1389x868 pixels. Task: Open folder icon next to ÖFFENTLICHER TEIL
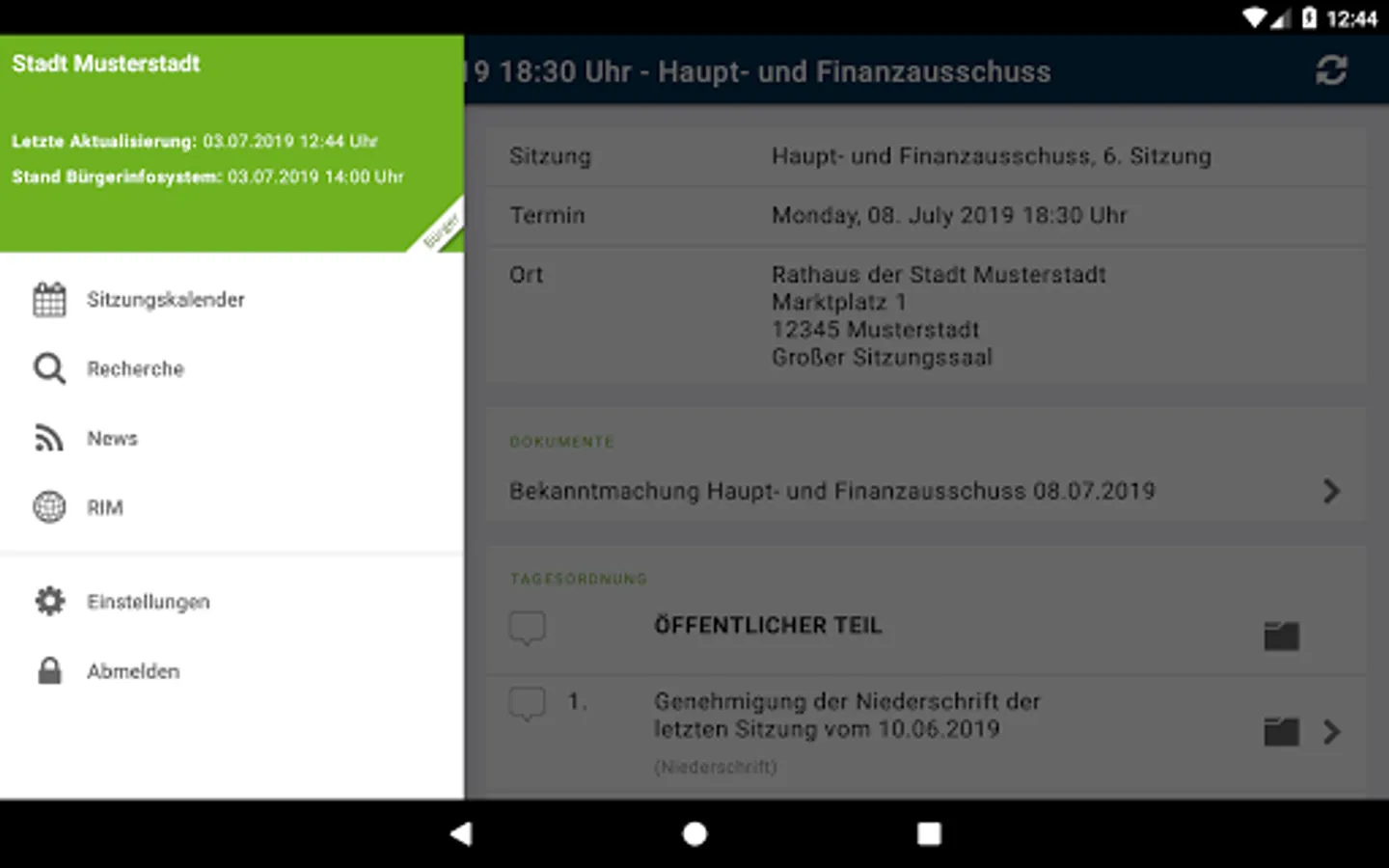pos(1281,636)
